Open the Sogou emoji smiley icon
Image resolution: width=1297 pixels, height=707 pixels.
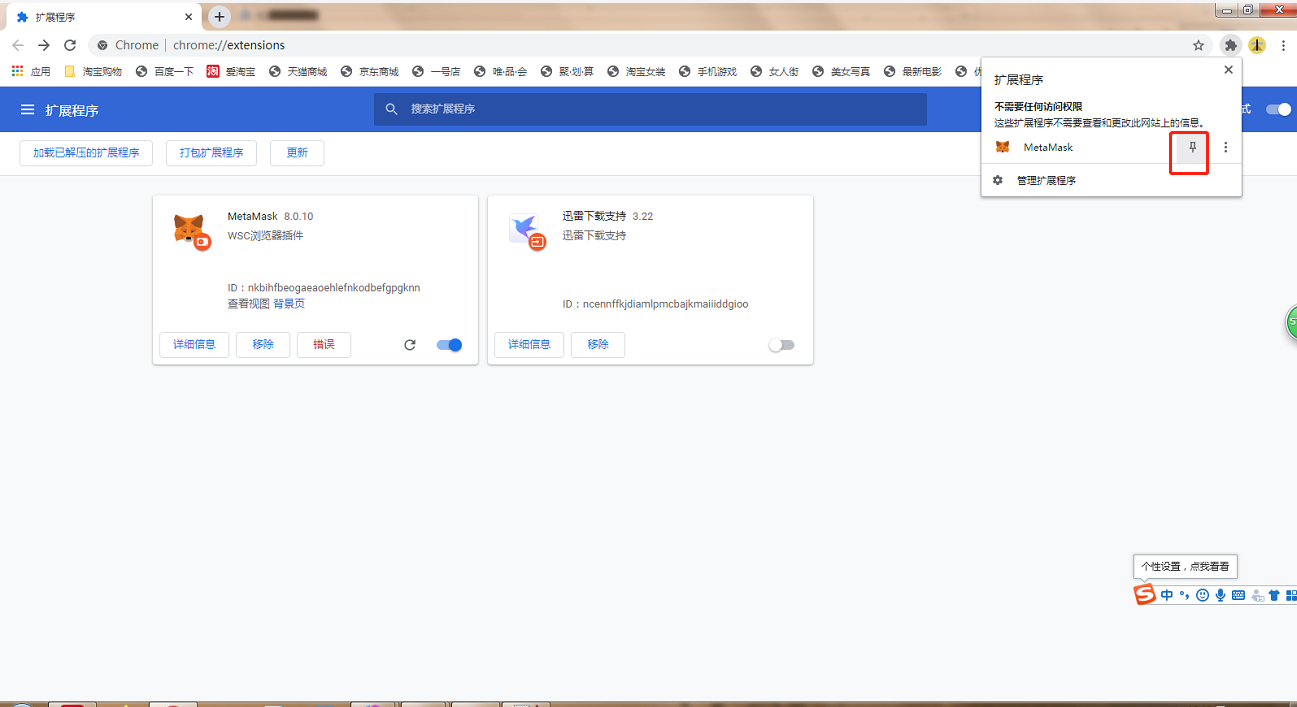click(1202, 595)
